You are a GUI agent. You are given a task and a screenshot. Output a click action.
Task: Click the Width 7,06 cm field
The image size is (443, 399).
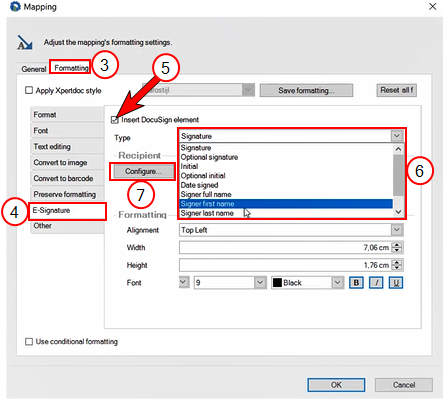point(286,247)
